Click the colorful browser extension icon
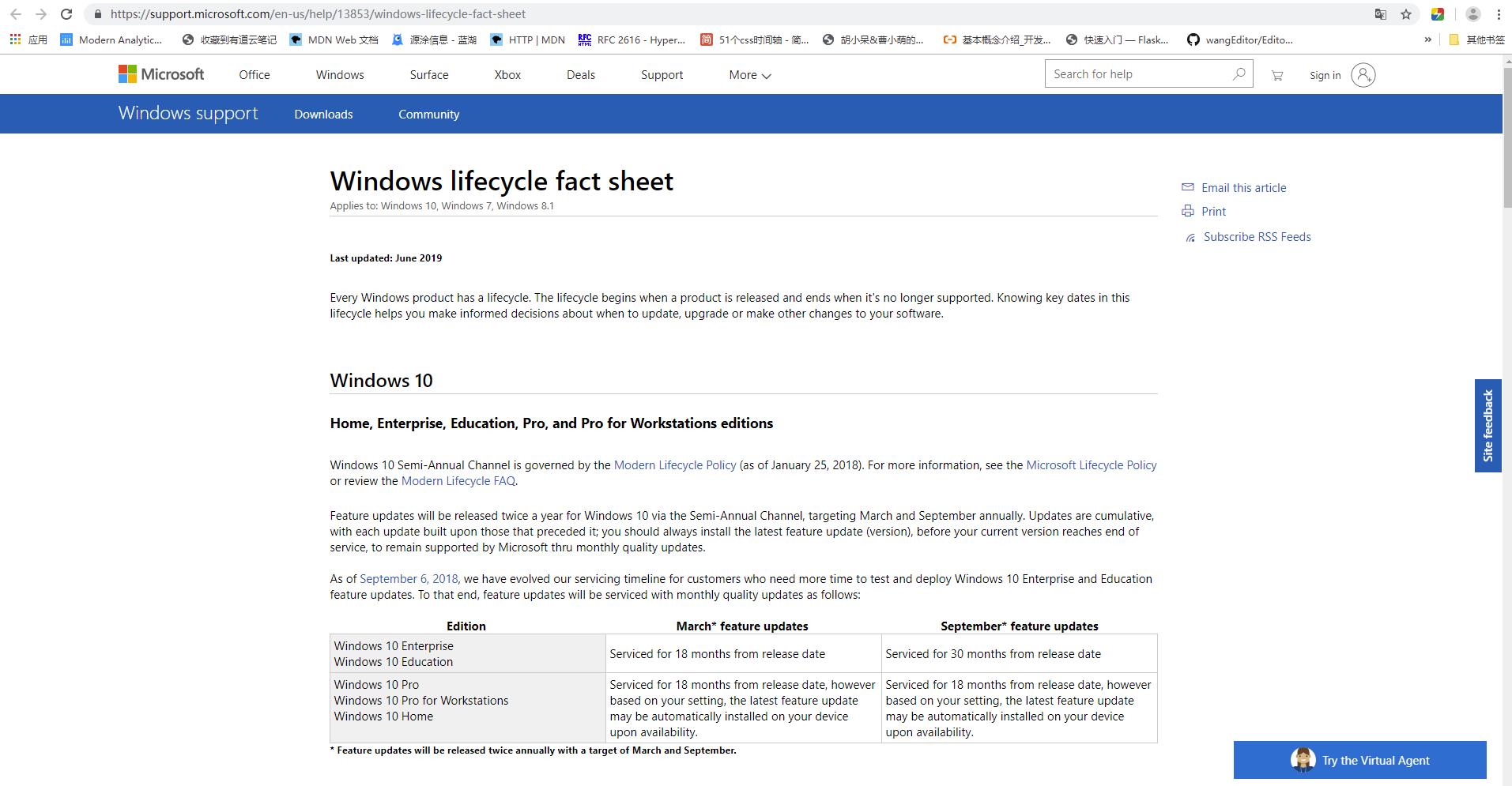The width and height of the screenshot is (1512, 786). point(1438,14)
